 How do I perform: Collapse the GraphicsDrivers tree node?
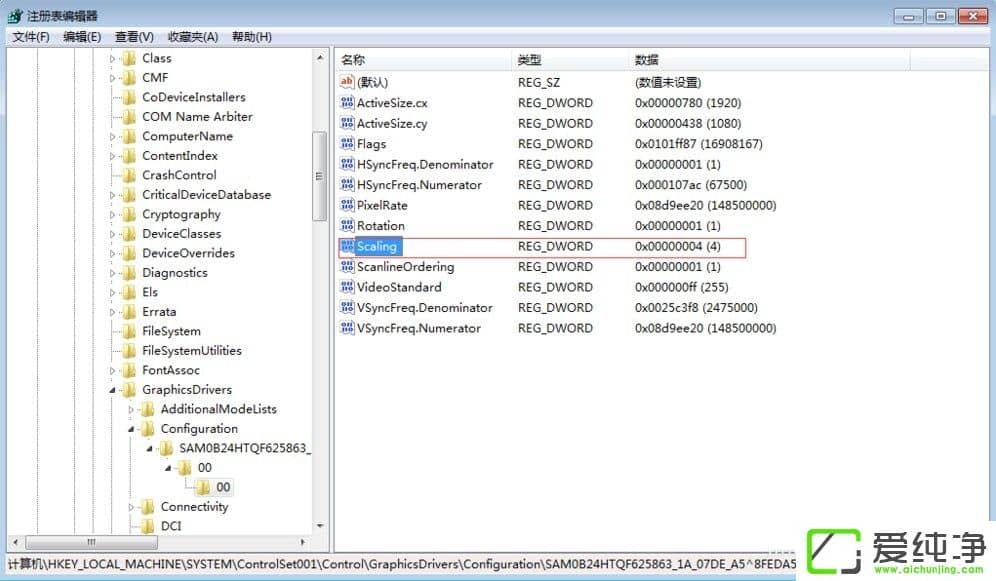(112, 390)
